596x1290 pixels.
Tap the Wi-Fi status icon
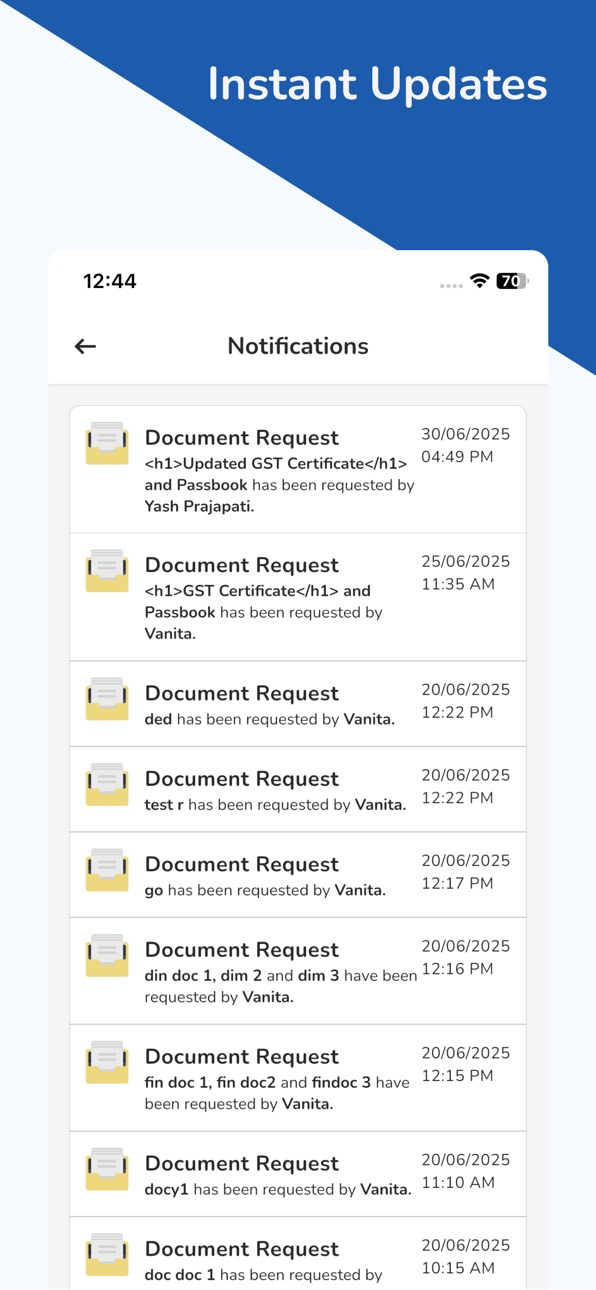(x=479, y=281)
